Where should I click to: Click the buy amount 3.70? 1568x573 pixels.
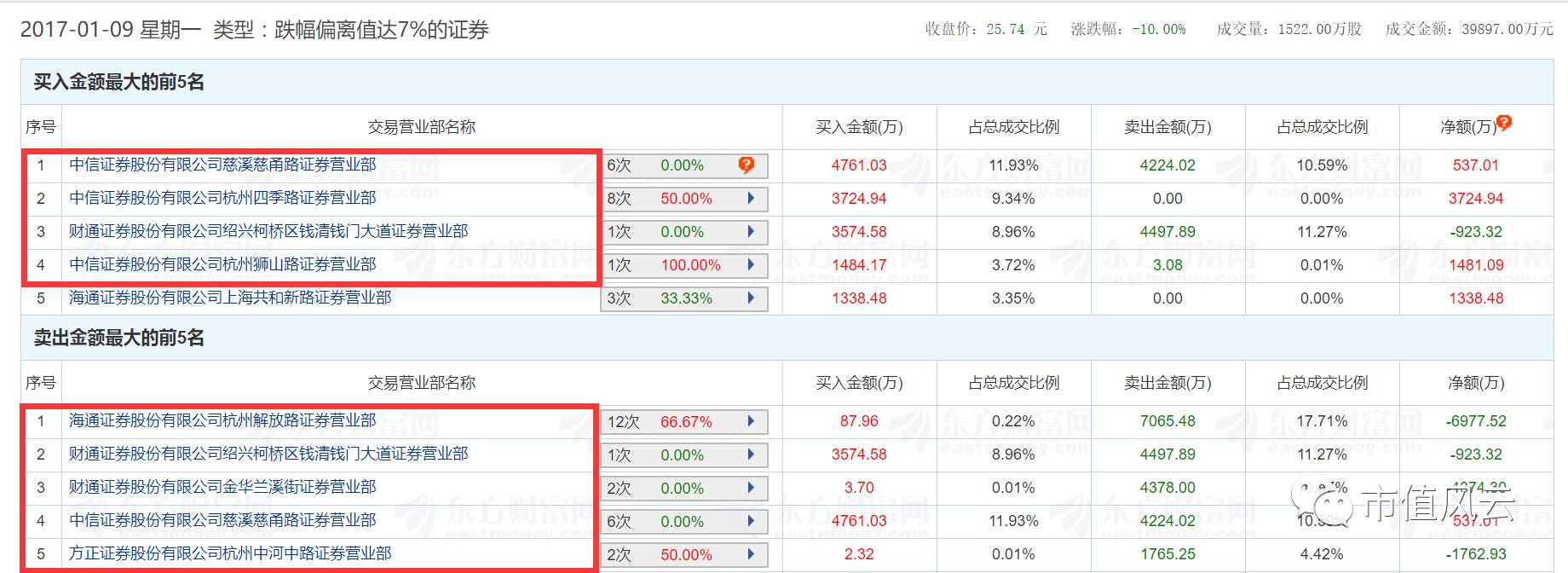859,488
